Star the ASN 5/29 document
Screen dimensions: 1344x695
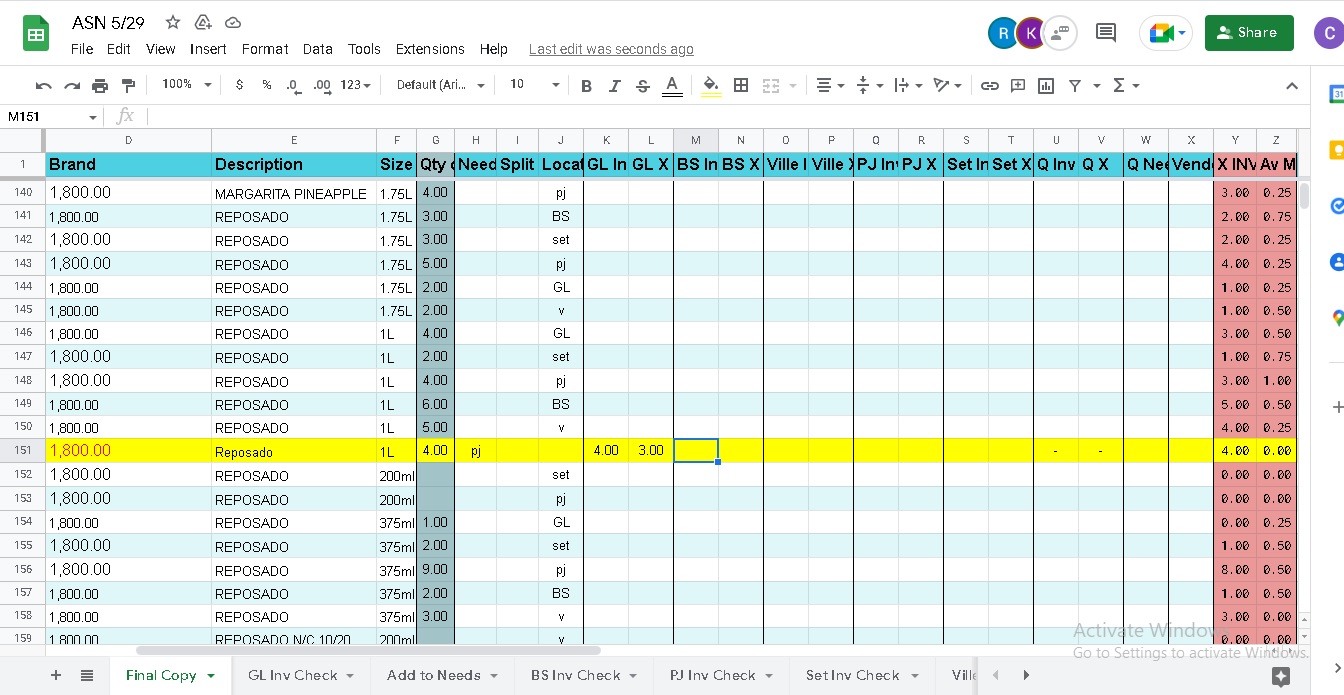[173, 22]
